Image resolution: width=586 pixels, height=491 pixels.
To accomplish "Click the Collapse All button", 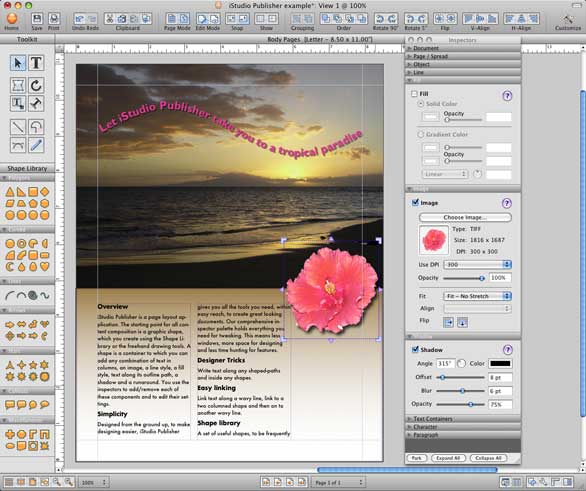I will pos(488,458).
